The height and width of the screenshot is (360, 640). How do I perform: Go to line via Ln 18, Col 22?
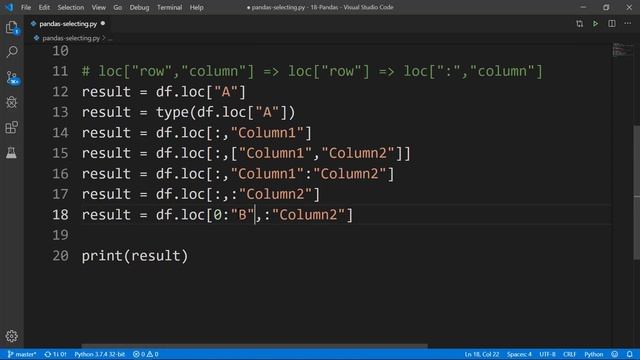(x=482, y=354)
